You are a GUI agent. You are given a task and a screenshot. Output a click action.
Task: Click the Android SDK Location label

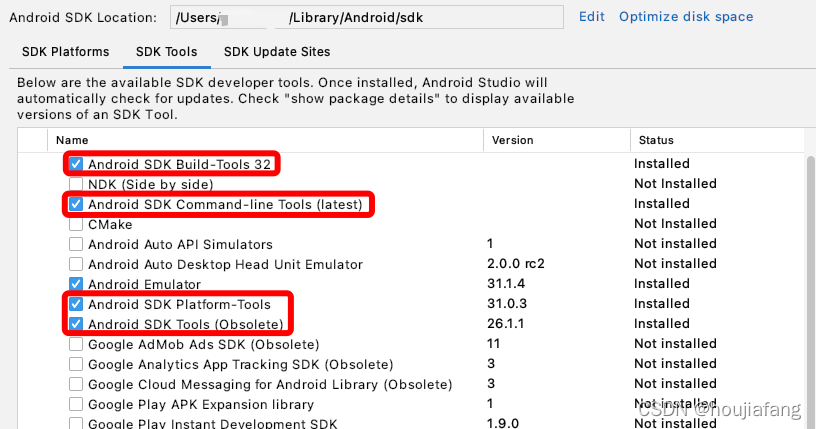[x=83, y=17]
